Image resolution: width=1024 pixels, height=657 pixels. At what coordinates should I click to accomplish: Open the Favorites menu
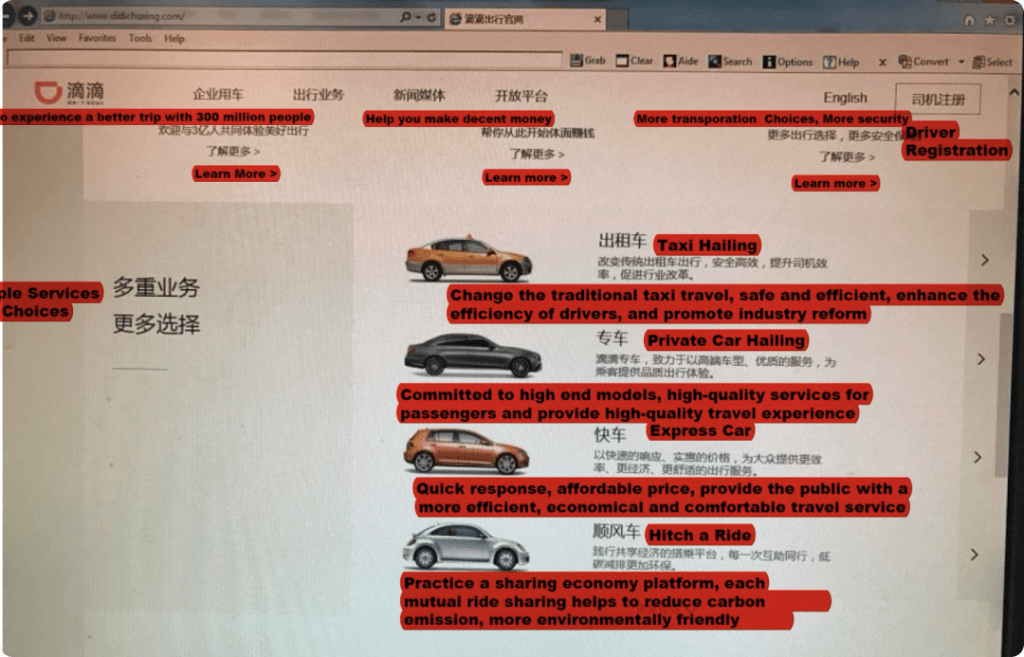[97, 38]
